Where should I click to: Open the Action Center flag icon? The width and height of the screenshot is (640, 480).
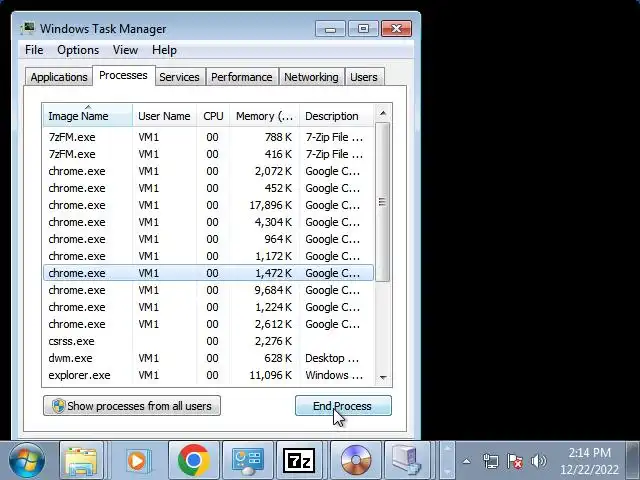(x=515, y=462)
